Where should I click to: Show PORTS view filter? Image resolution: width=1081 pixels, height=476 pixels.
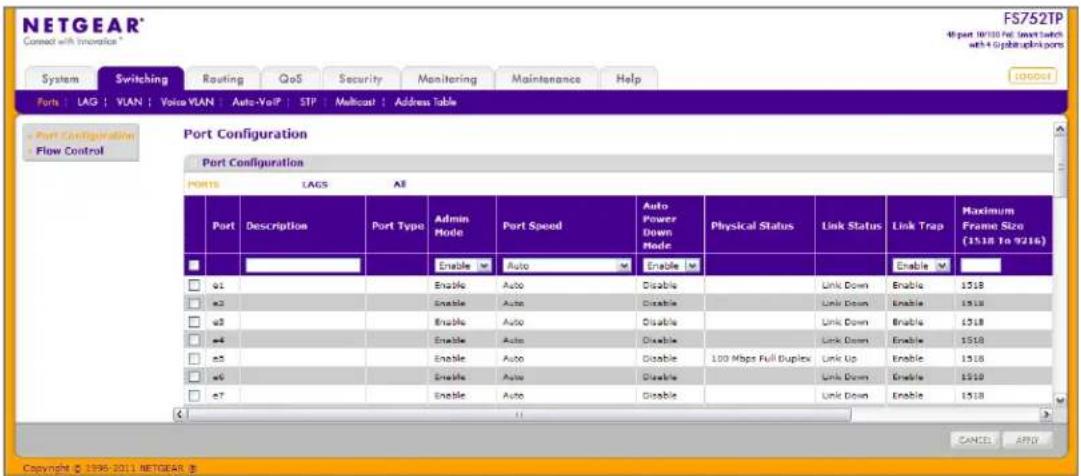click(x=203, y=184)
